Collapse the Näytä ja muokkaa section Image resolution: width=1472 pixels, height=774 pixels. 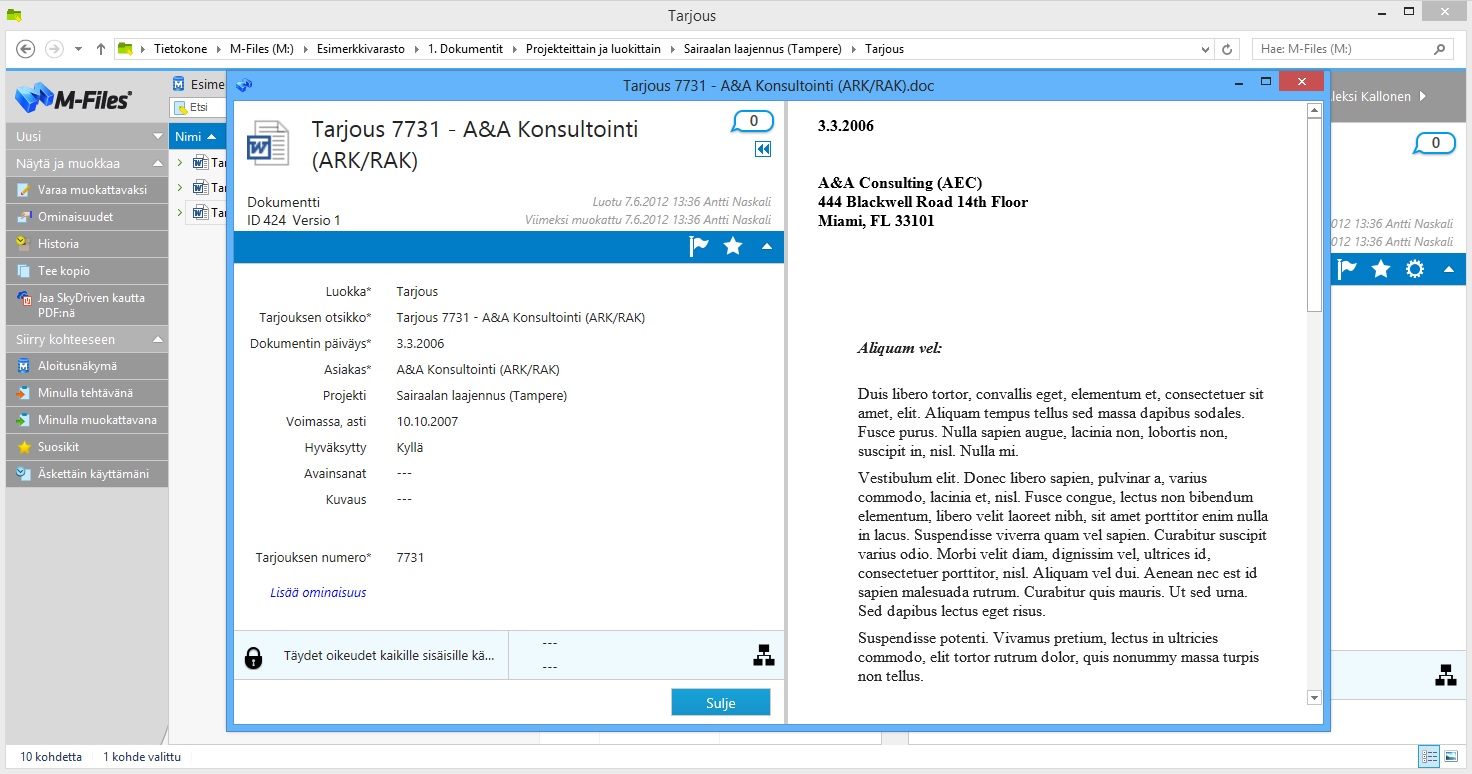(158, 163)
